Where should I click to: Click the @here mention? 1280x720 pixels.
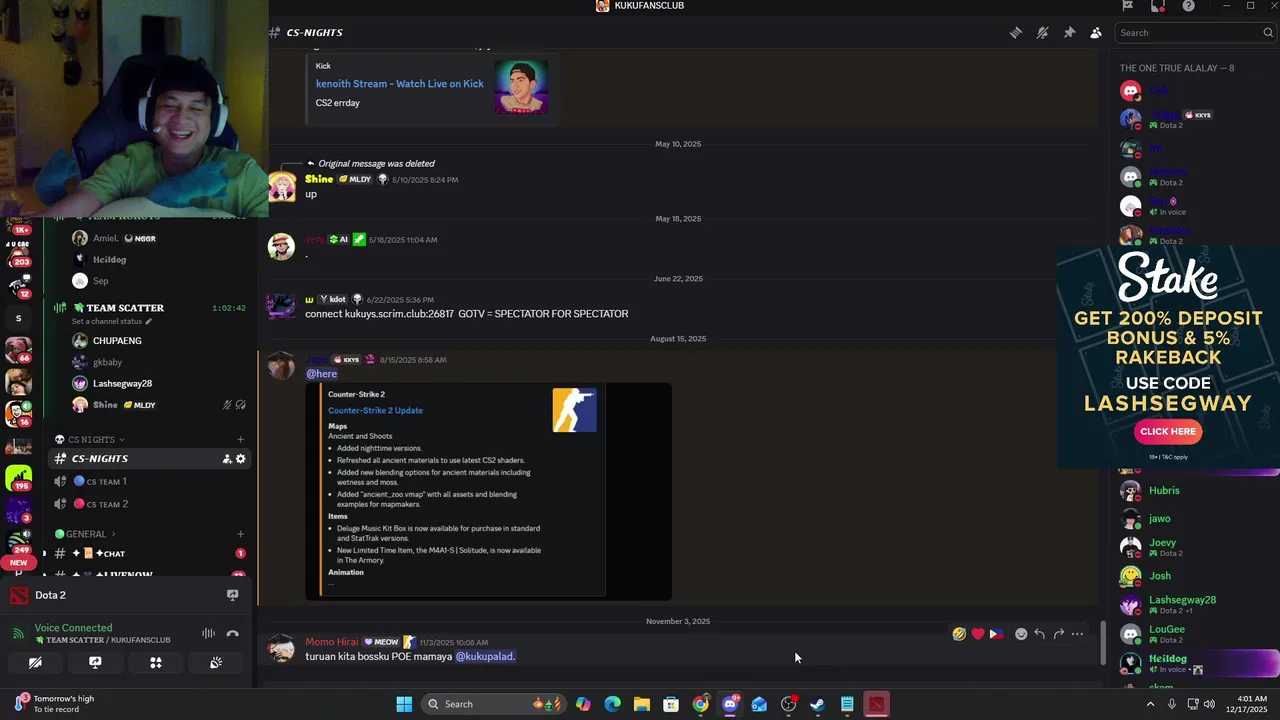tap(321, 374)
